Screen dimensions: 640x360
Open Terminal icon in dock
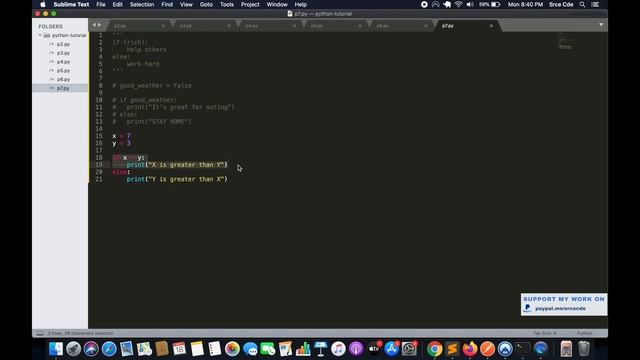(522, 349)
